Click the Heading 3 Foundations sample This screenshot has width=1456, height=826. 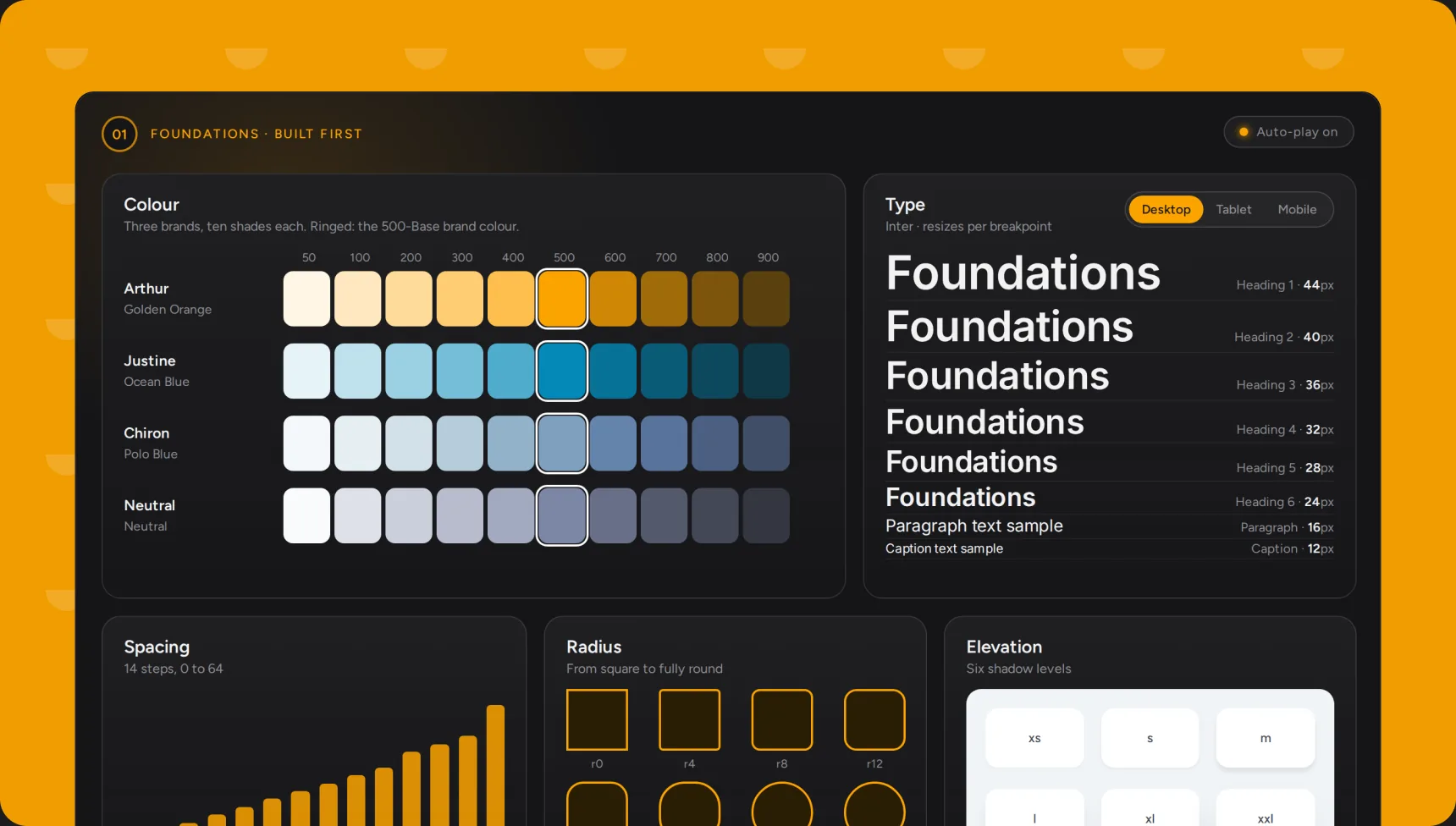pyautogui.click(x=997, y=376)
